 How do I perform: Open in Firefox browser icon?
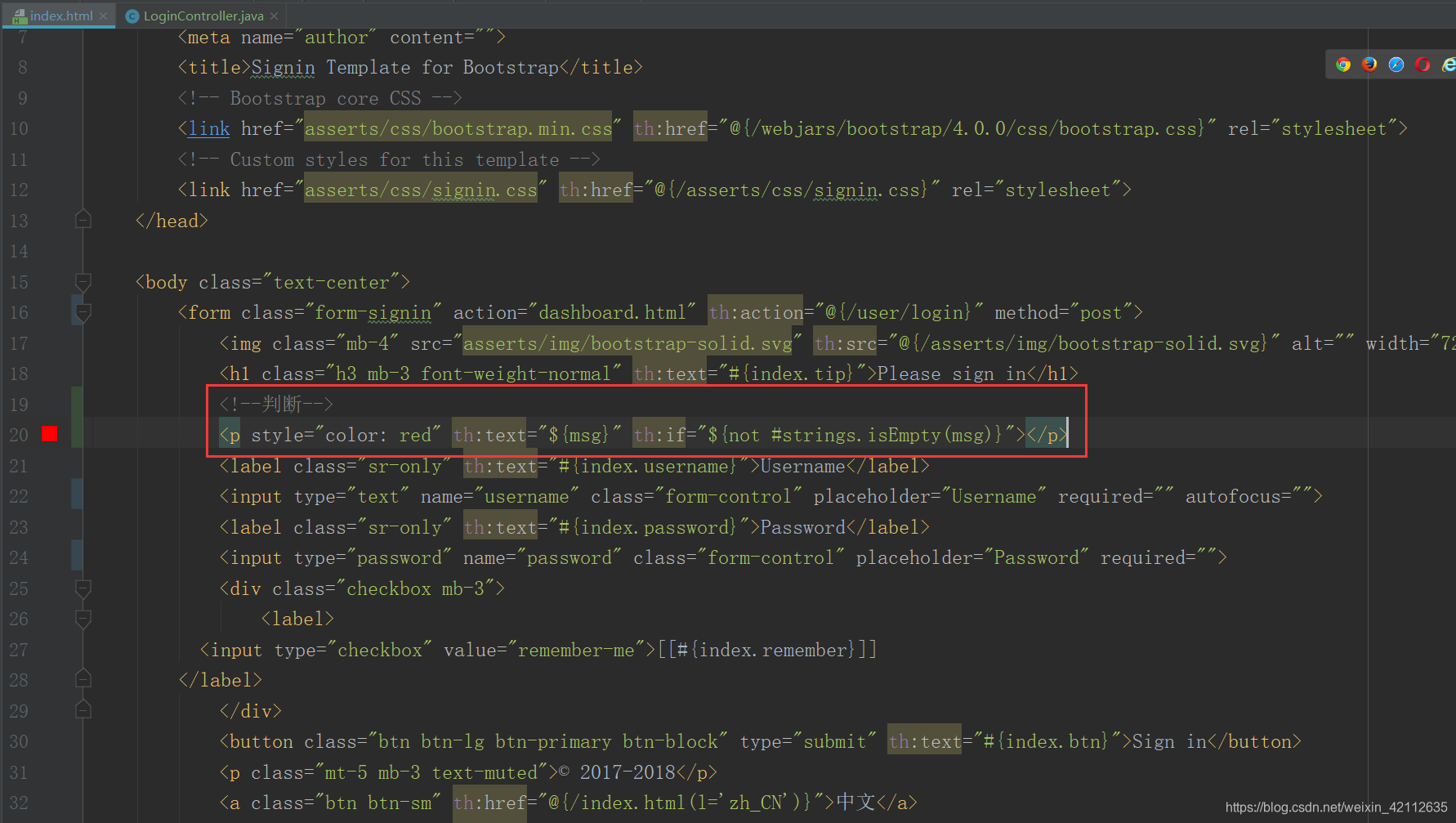(x=1369, y=65)
